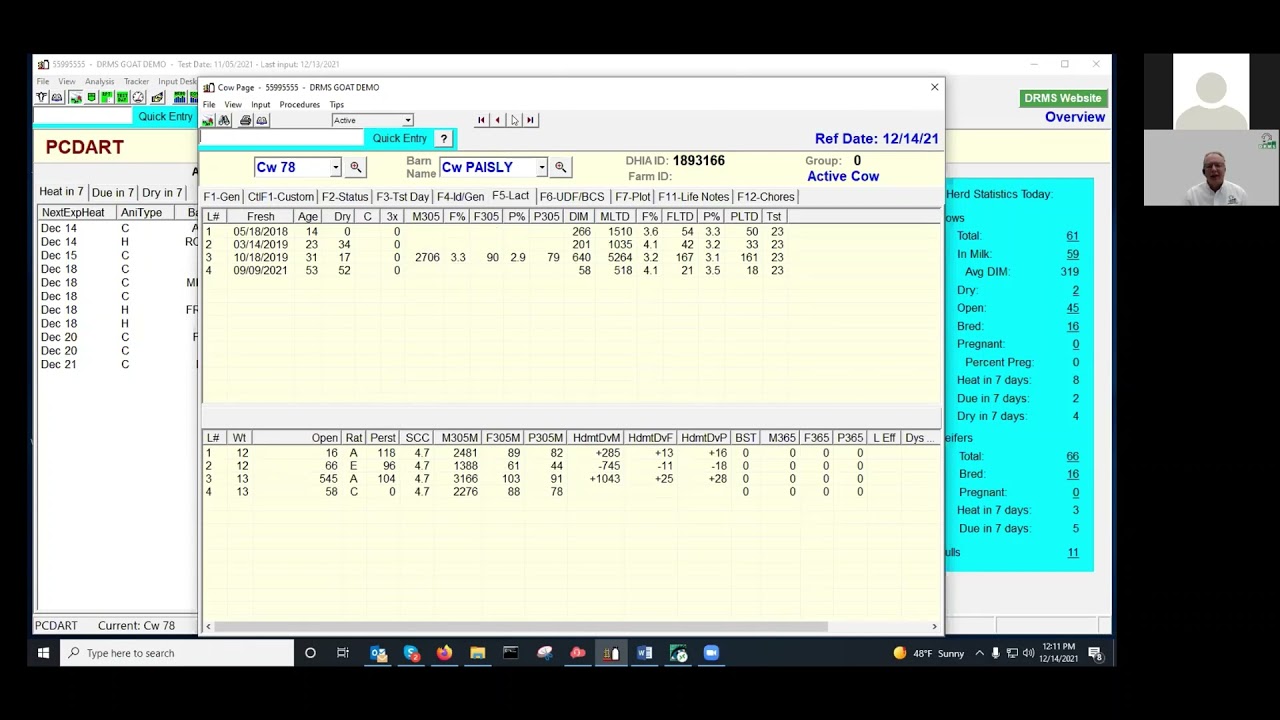1280x720 pixels.
Task: Click blue bar chart icon in PCDART toolbar
Action: point(179,97)
